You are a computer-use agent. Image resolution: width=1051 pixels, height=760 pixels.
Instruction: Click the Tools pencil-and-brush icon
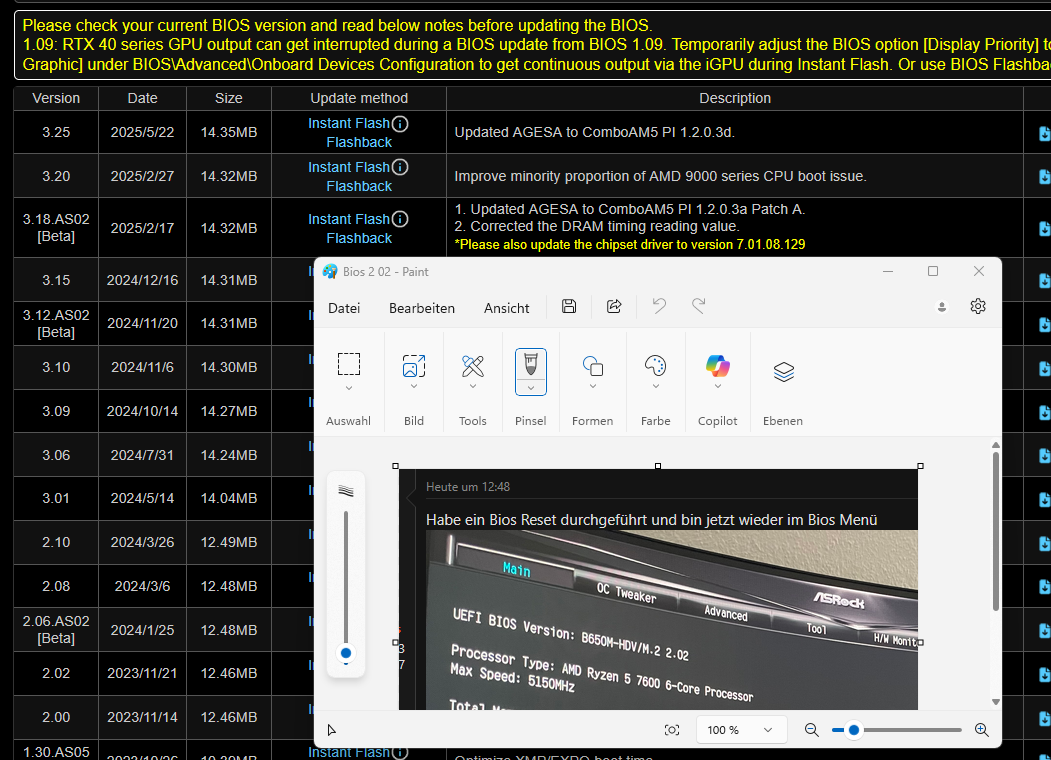[473, 366]
